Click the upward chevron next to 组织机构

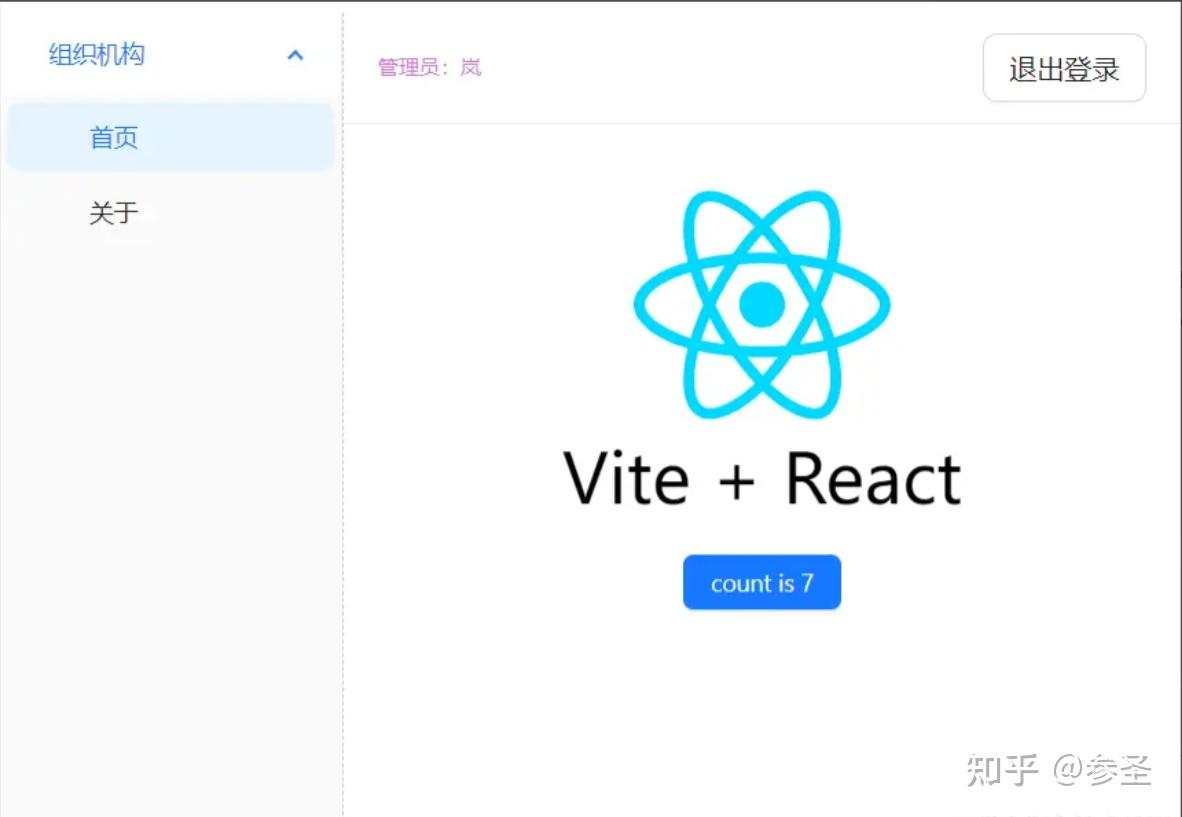(x=295, y=55)
